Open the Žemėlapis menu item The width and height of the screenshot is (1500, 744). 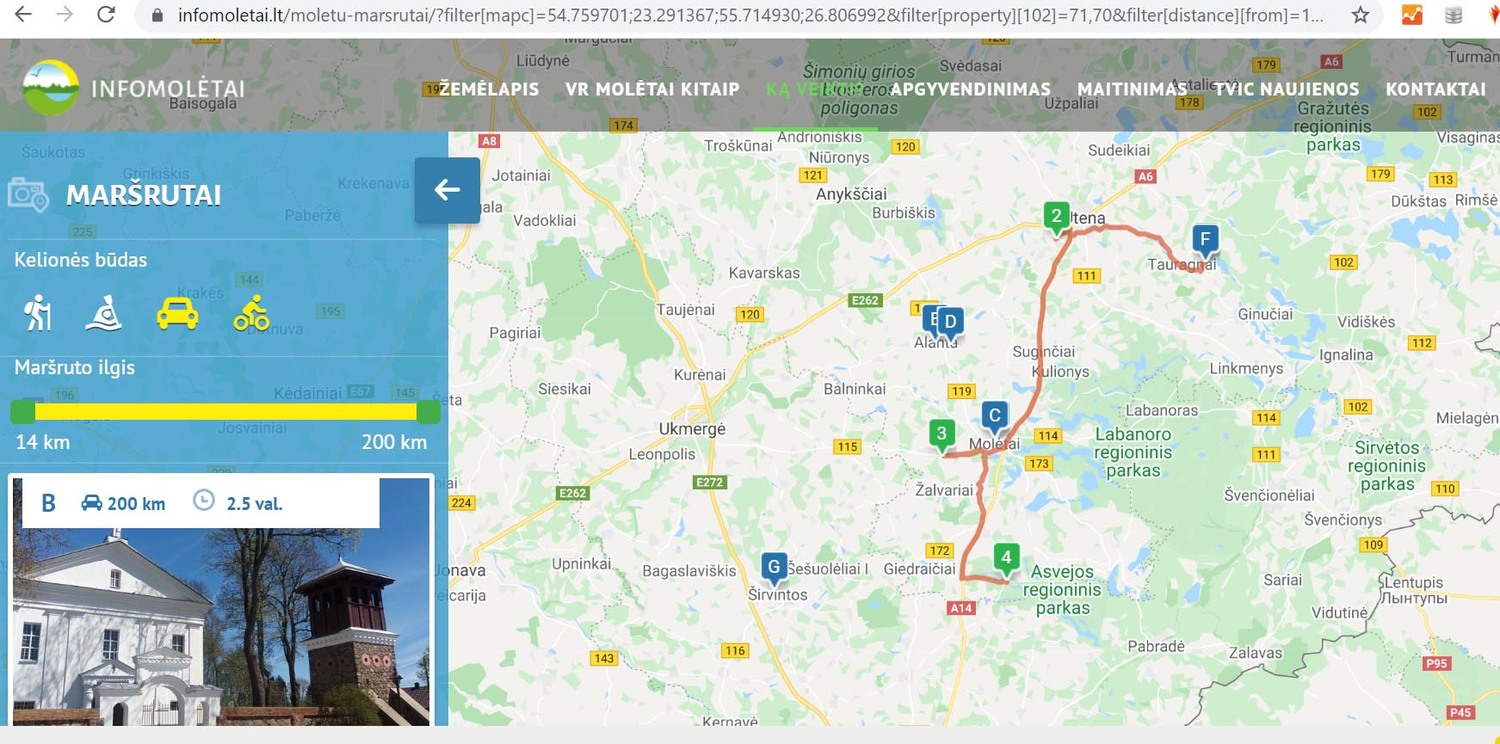489,89
